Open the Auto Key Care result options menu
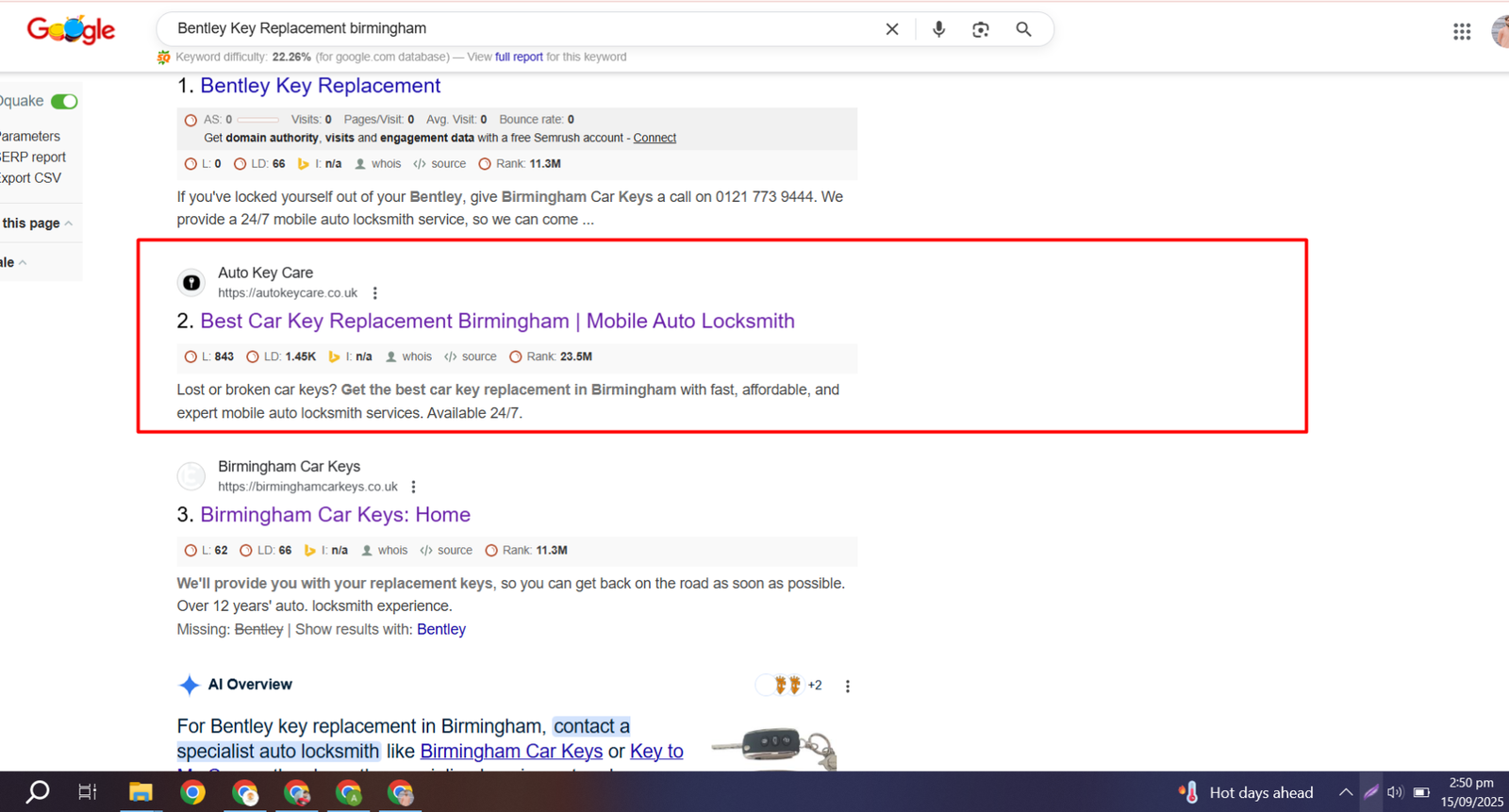 tap(375, 293)
